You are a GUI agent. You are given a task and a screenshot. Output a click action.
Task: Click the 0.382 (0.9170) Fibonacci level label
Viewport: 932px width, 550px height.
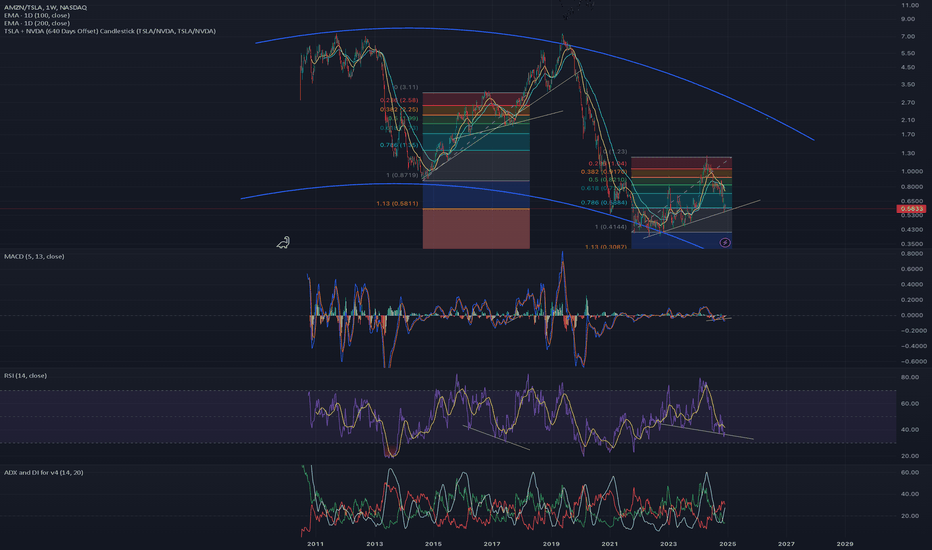point(604,171)
